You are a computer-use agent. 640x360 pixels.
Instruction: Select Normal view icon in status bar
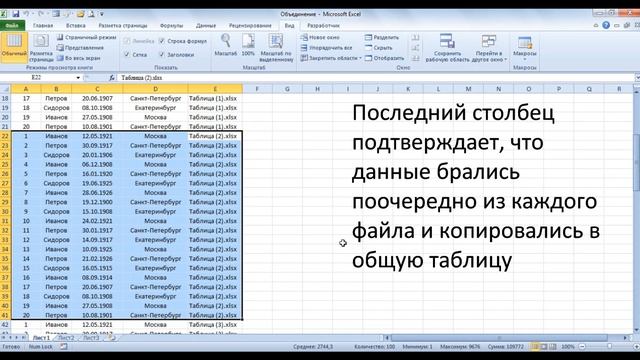(535, 347)
